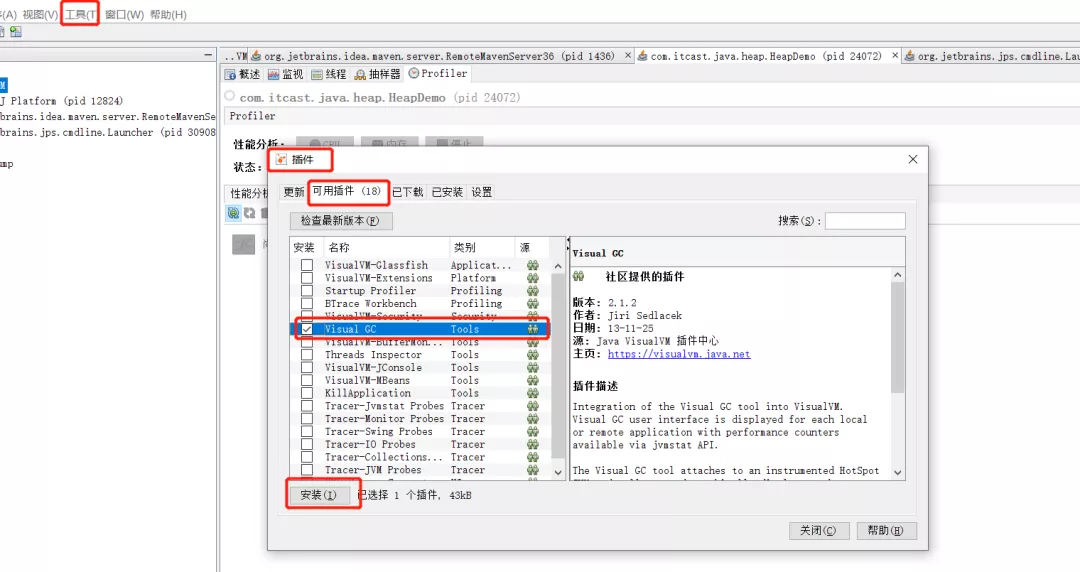Click the community source icon for Visual GC
Viewport: 1080px width, 572px height.
(x=532, y=329)
